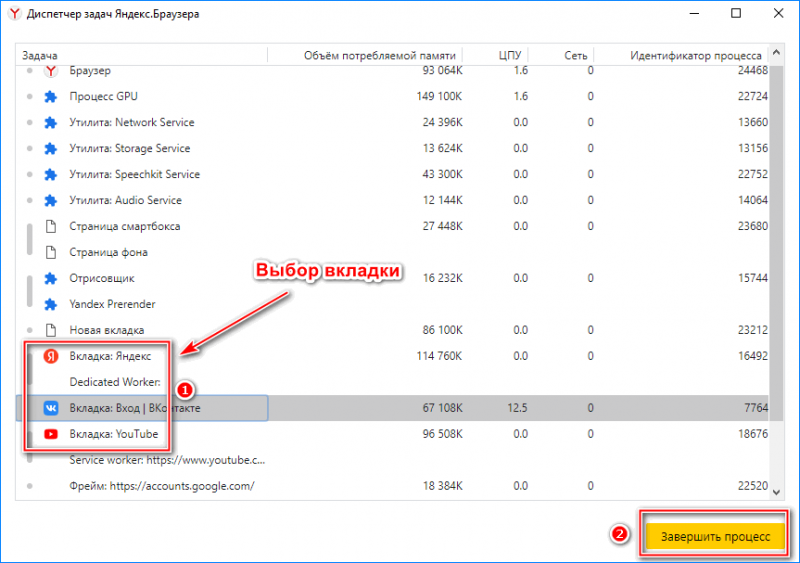Sort by ЦПУ column header
This screenshot has height=563, width=800.
pyautogui.click(x=495, y=55)
